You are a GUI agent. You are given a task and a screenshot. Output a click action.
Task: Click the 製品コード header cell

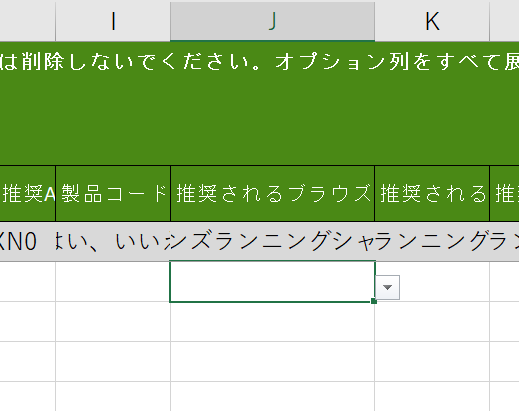[113, 193]
